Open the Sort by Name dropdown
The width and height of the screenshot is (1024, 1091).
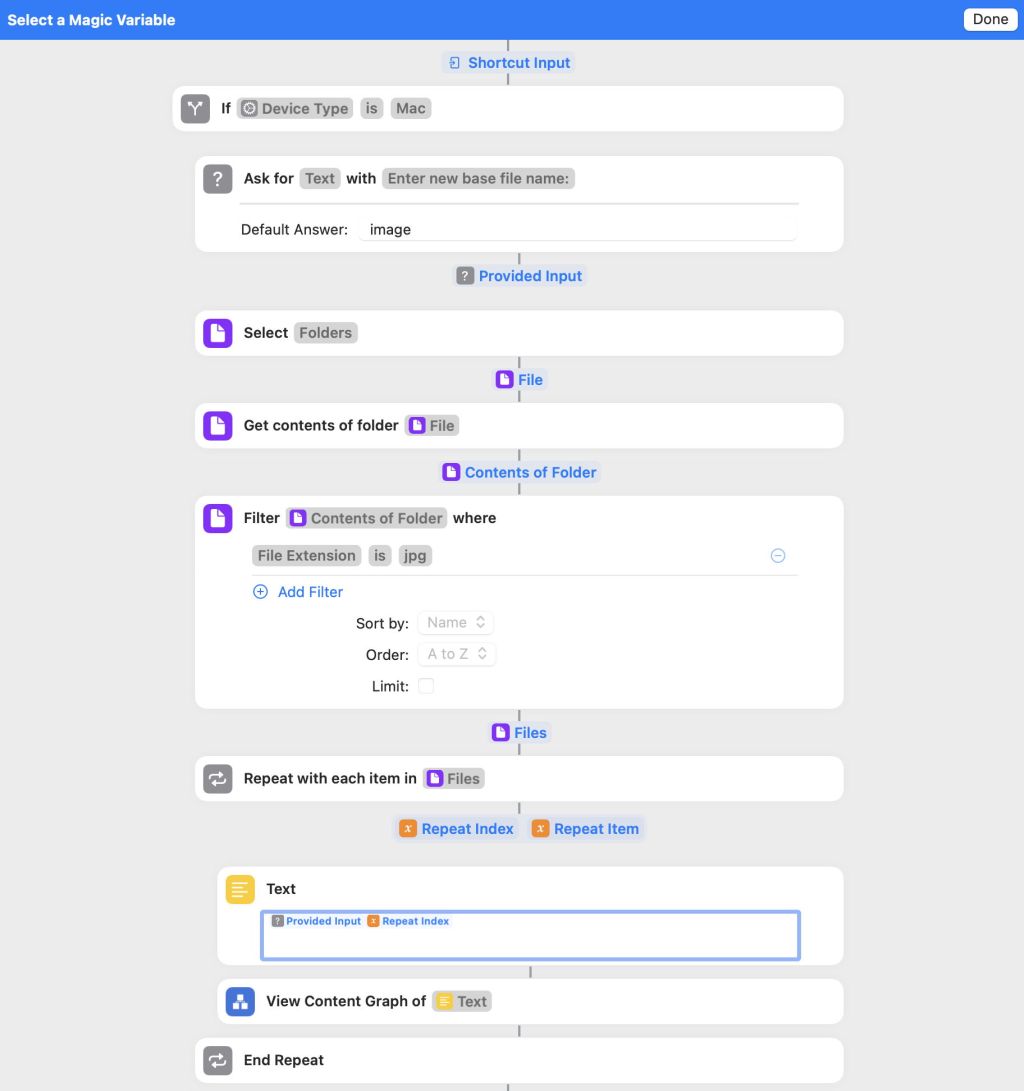point(456,623)
